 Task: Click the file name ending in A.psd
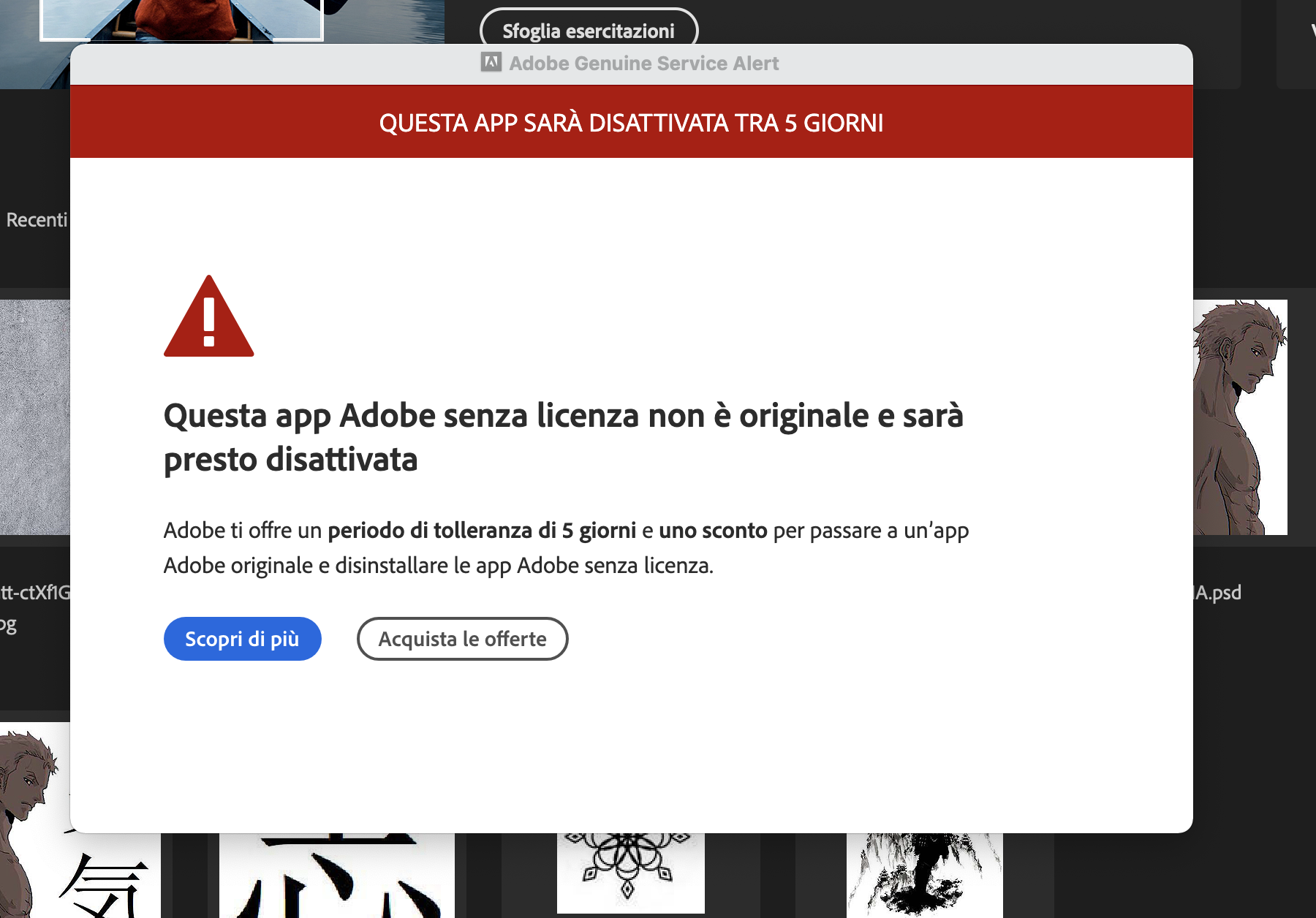tap(1217, 592)
